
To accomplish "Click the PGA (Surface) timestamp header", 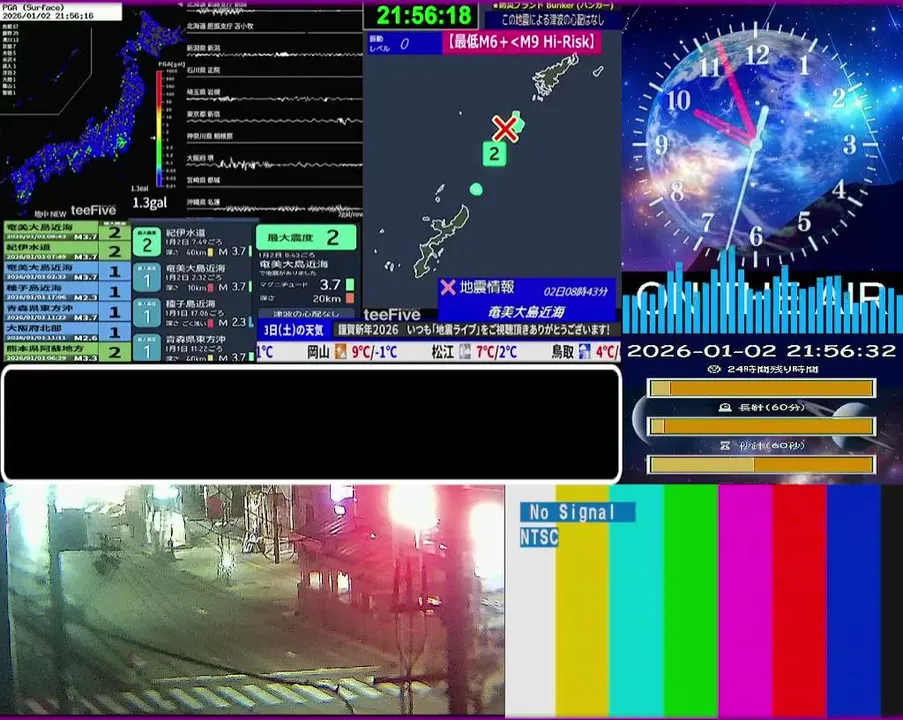I will pyautogui.click(x=61, y=12).
